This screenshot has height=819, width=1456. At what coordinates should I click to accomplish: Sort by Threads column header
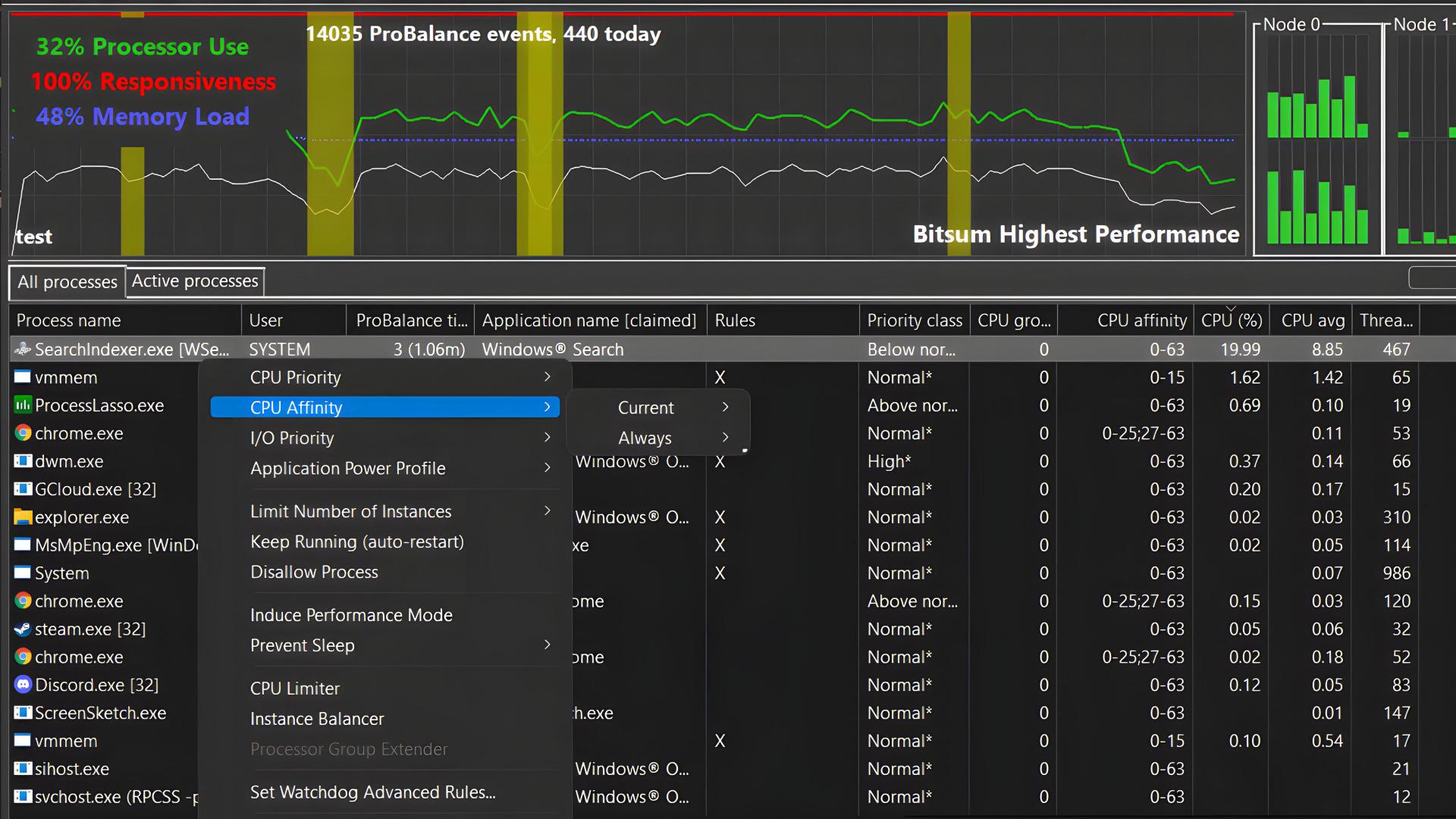pos(1386,321)
